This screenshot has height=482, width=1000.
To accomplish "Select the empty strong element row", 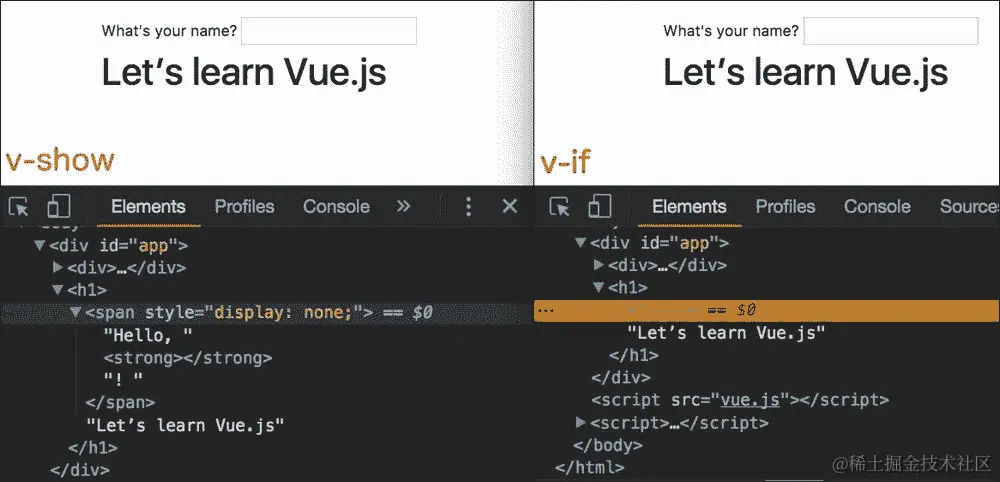I will point(188,358).
